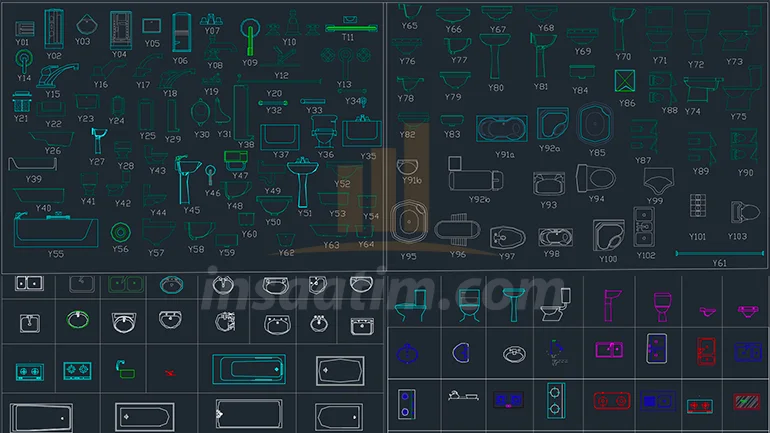Select the plan bathtub block Y91a
This screenshot has width=770, height=433.
click(501, 129)
